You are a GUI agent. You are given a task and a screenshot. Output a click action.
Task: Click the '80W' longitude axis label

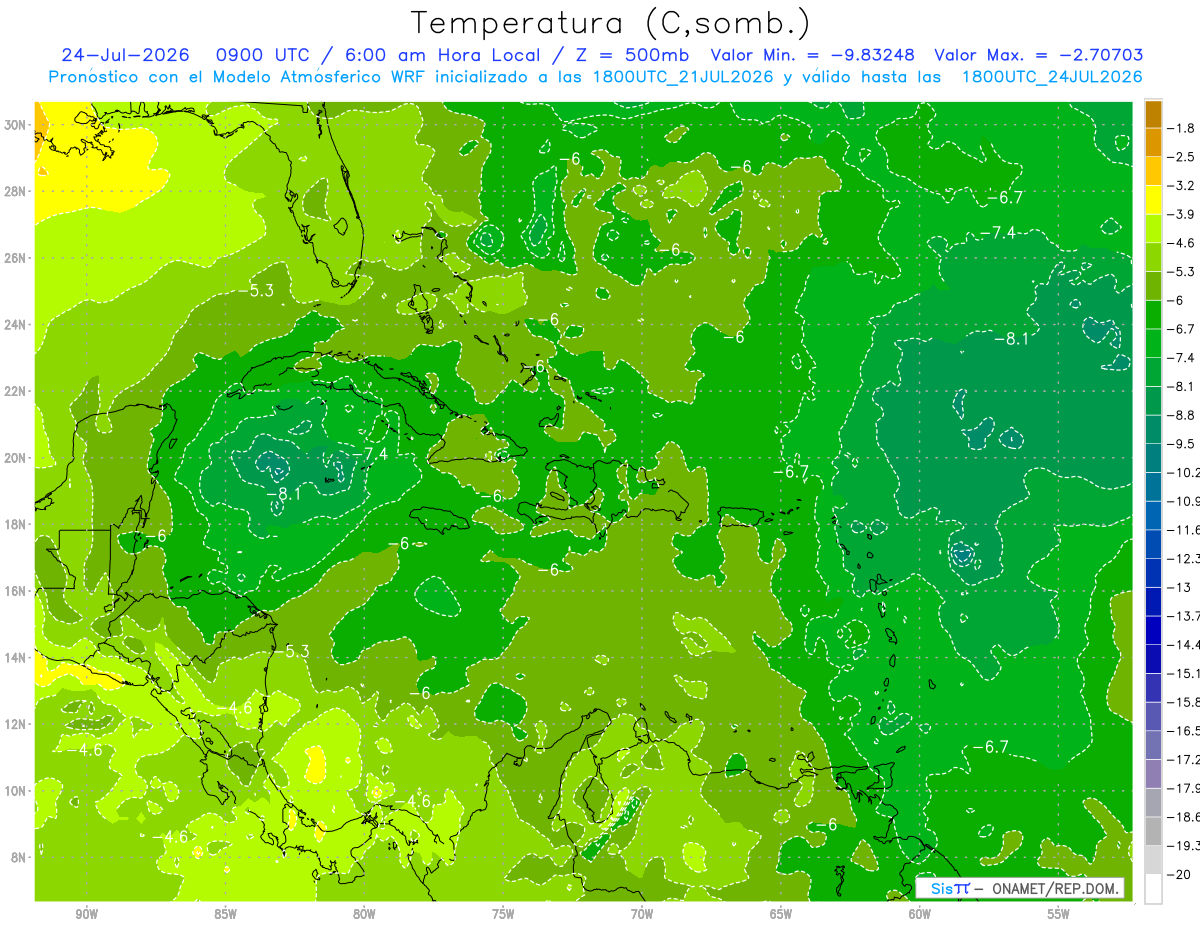(x=364, y=914)
